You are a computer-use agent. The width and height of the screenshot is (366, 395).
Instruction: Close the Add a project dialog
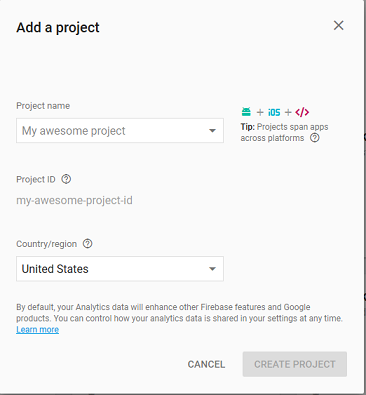coord(338,25)
